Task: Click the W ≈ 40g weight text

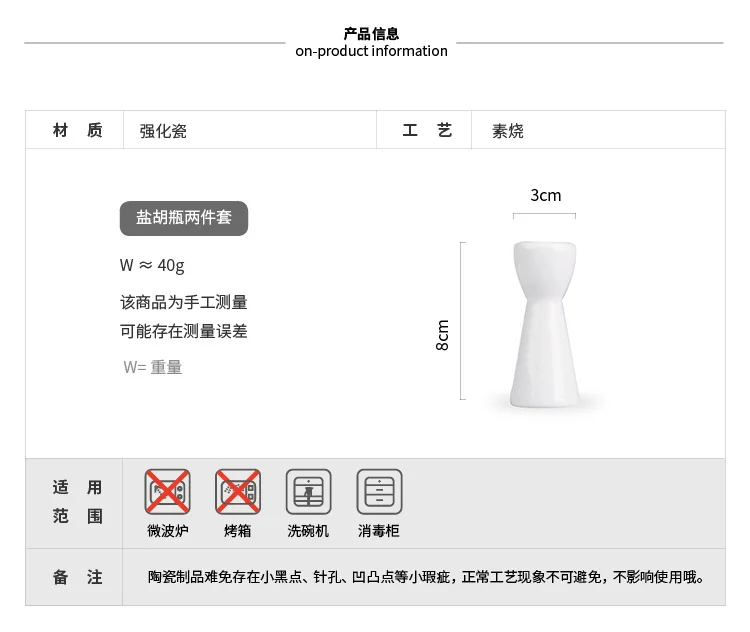Action: [x=152, y=265]
